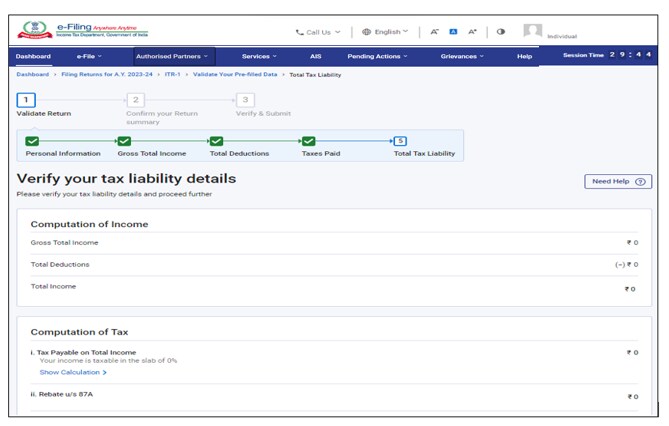
Task: Click the Taxes Paid green checkmark
Action: click(x=308, y=142)
